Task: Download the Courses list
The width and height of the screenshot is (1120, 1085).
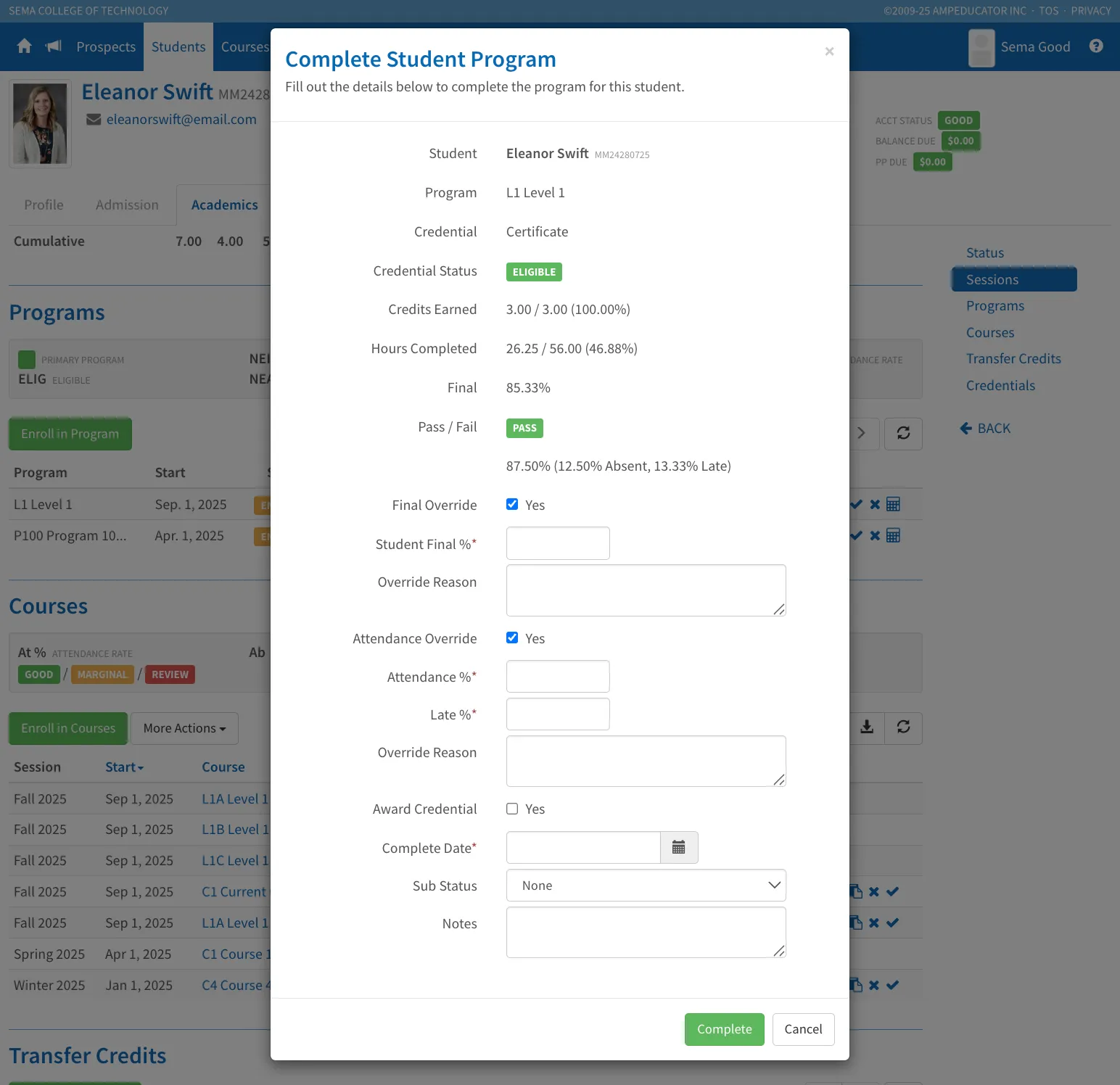Action: (x=867, y=727)
